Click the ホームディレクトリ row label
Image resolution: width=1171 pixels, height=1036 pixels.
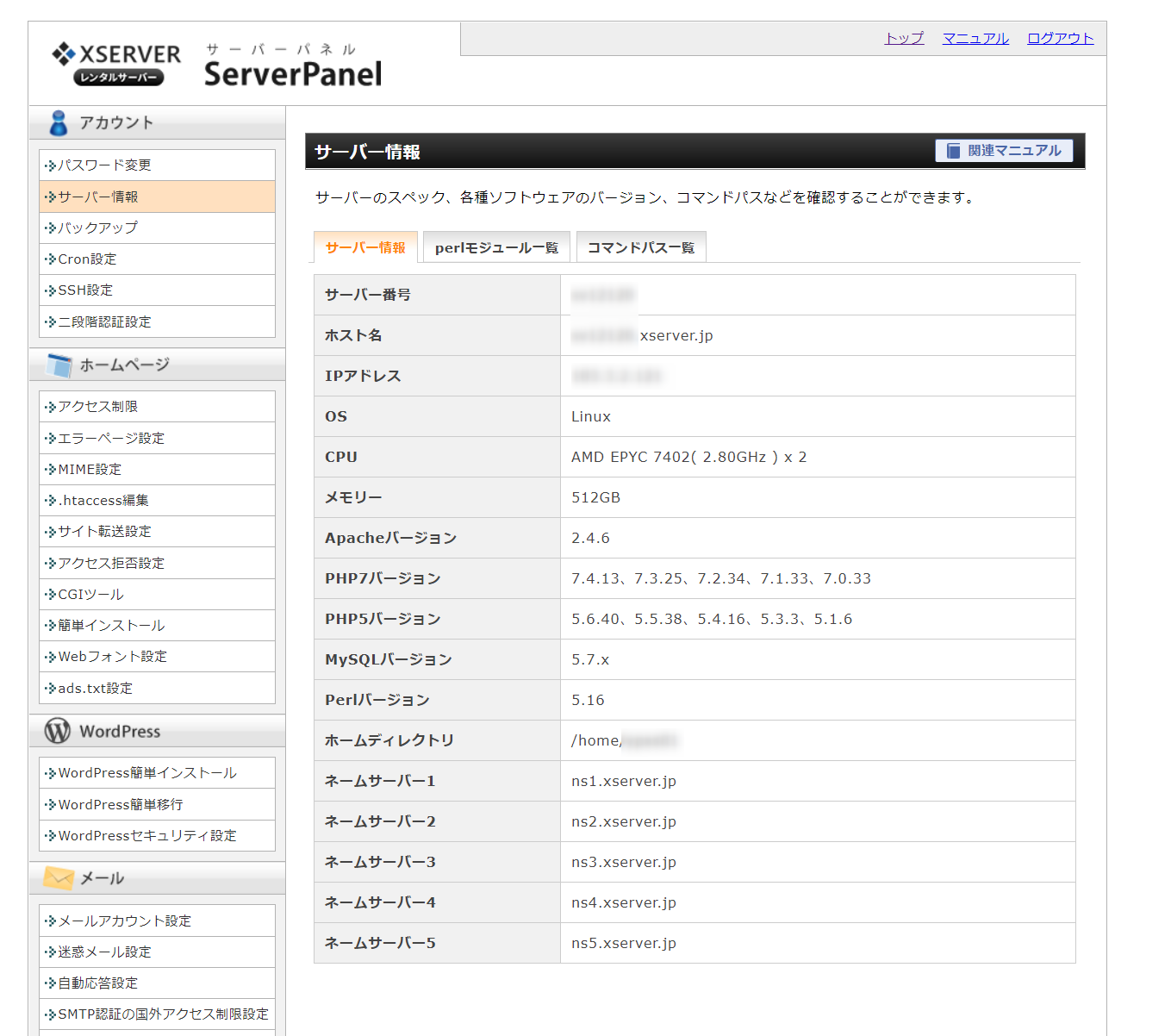pos(389,740)
